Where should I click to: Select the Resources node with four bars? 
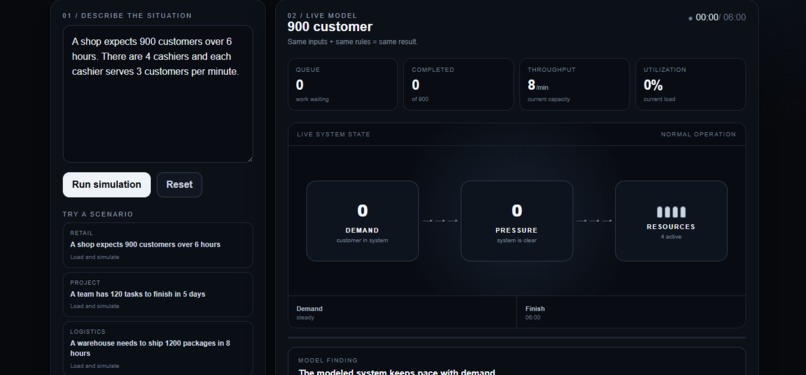click(671, 221)
